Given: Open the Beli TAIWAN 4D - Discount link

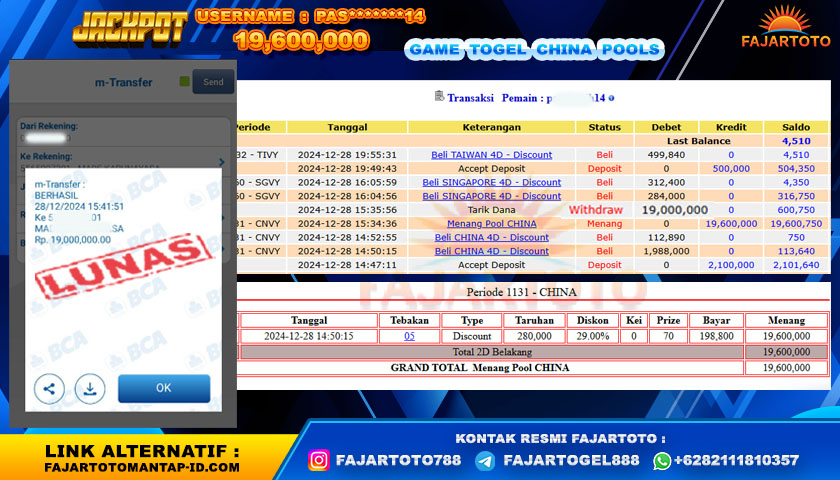Looking at the screenshot, I should [x=491, y=155].
